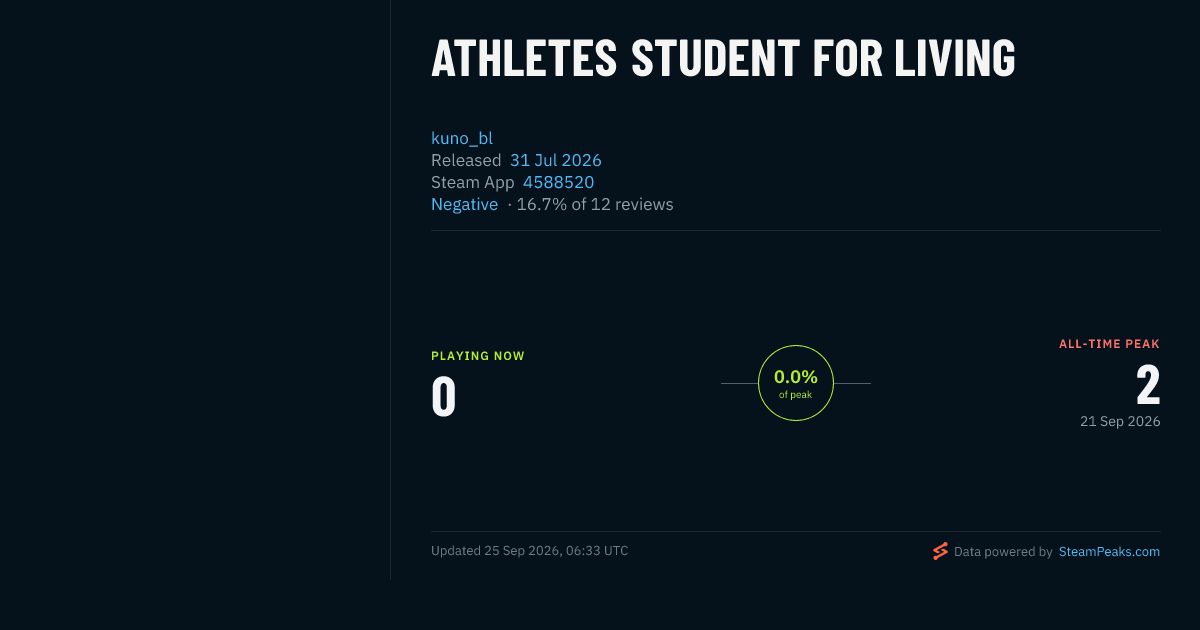Screen dimensions: 1200x630
Task: Click the of peak caption in circle
Action: click(x=796, y=395)
